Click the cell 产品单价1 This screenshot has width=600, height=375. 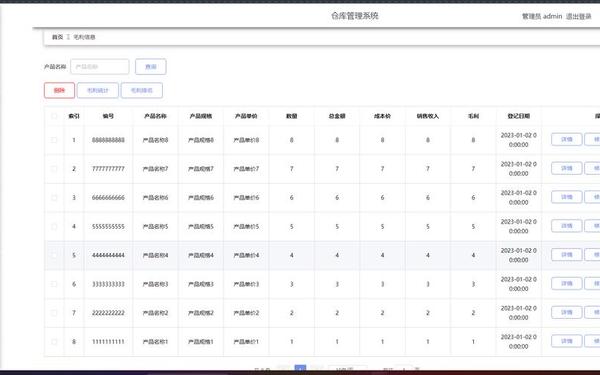tap(246, 342)
